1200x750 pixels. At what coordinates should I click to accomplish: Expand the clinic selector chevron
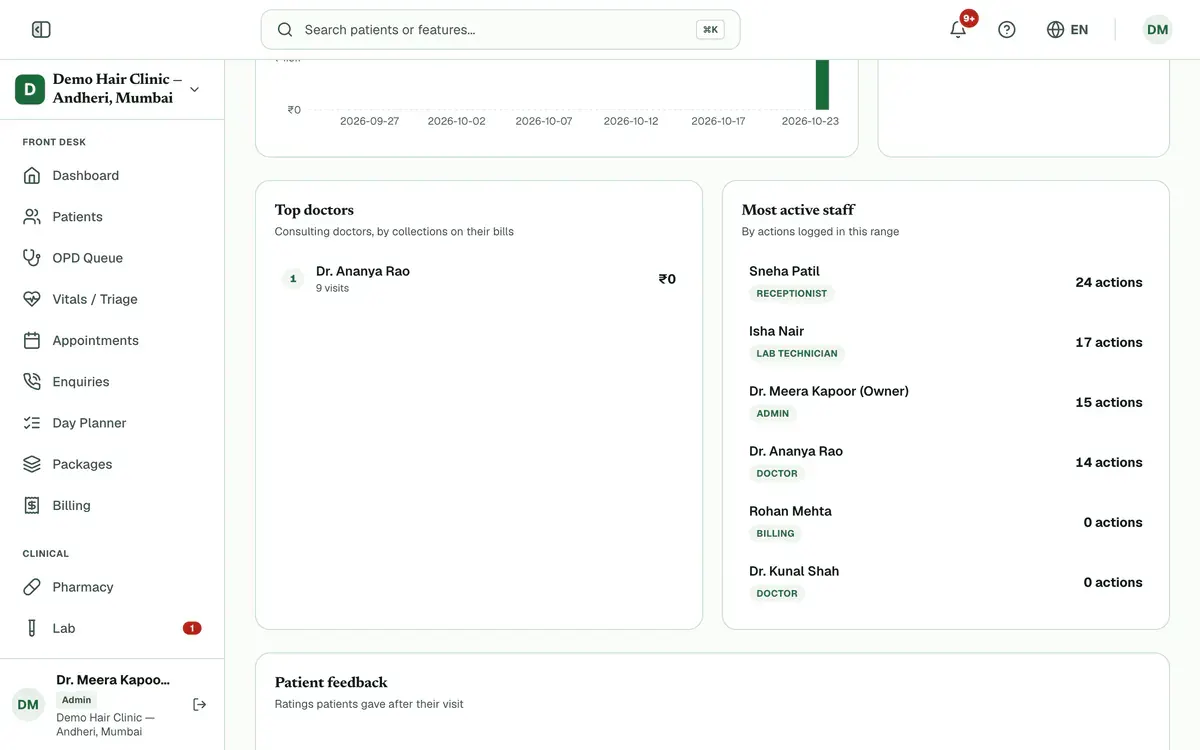click(194, 89)
